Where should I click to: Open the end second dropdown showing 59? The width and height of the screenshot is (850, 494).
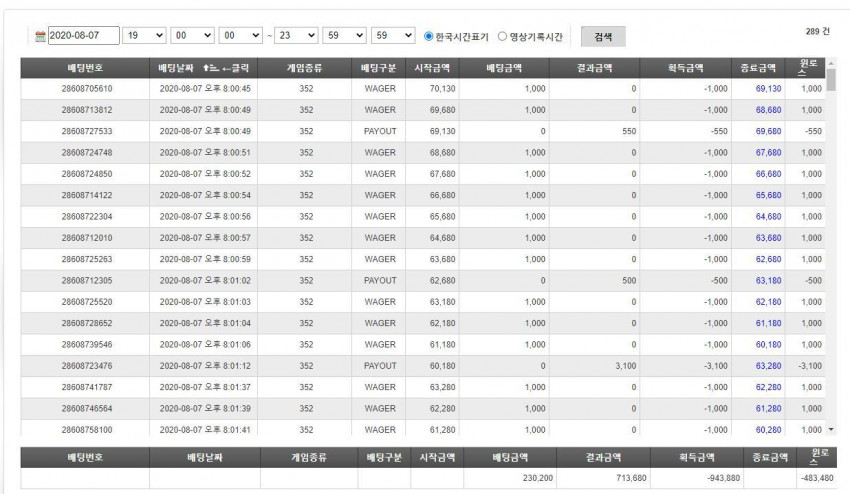pos(393,36)
